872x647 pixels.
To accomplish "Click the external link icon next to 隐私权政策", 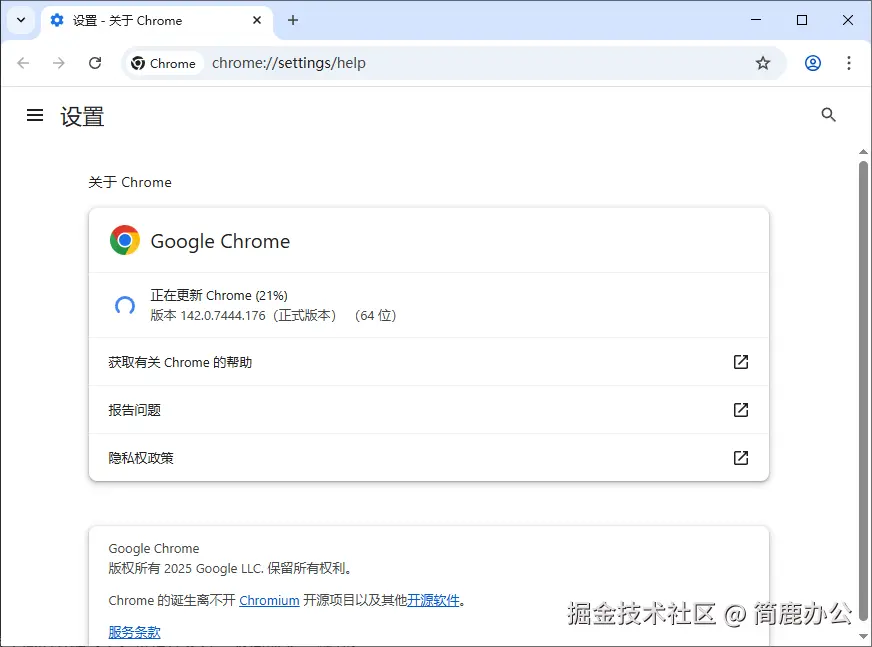I will point(741,457).
